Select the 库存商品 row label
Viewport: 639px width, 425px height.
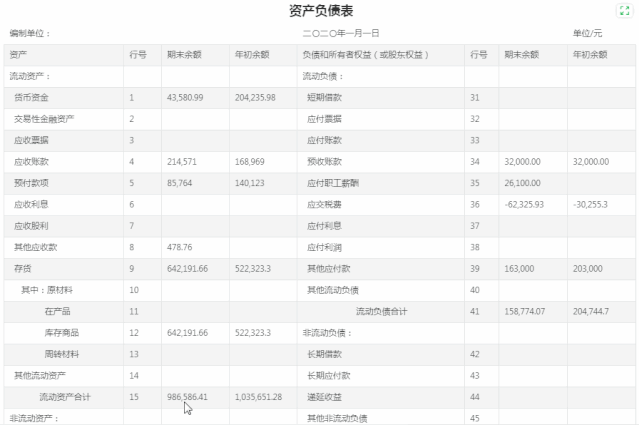(62, 333)
